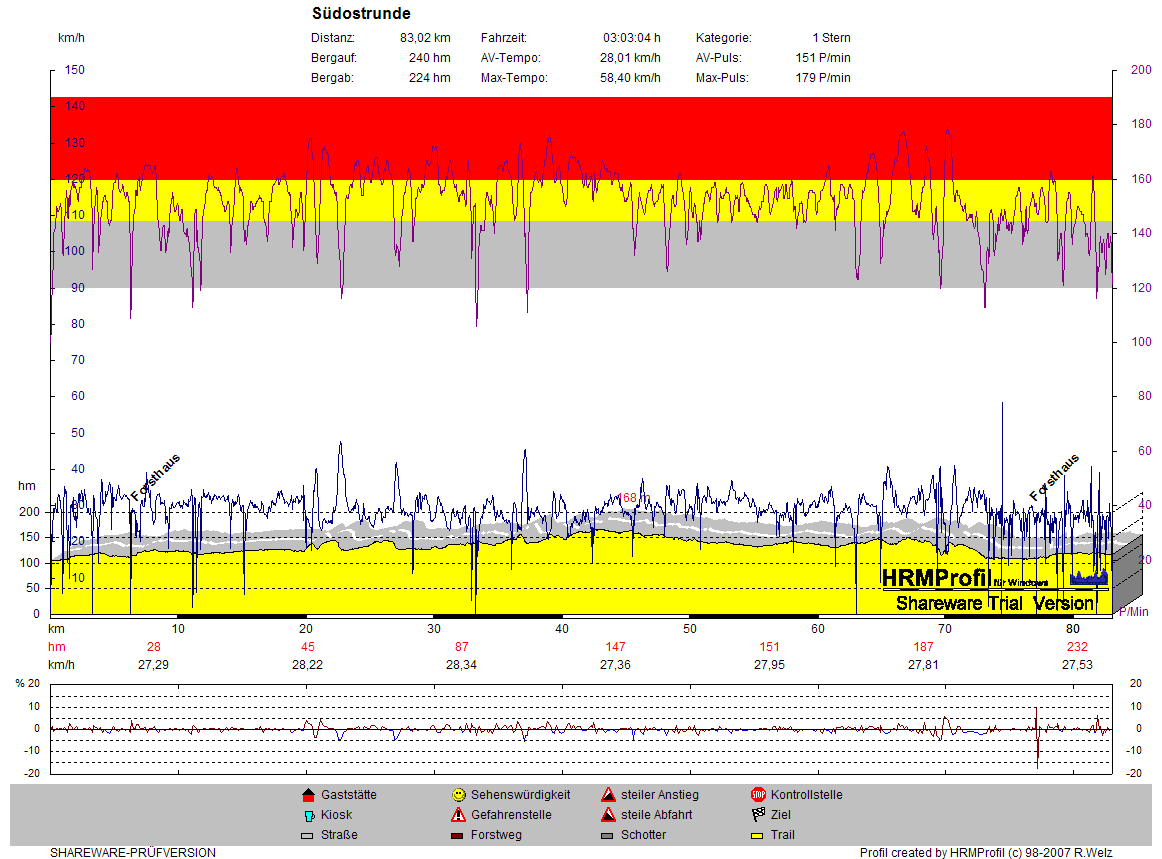Click the first Forsthaus waypoint label

156,479
